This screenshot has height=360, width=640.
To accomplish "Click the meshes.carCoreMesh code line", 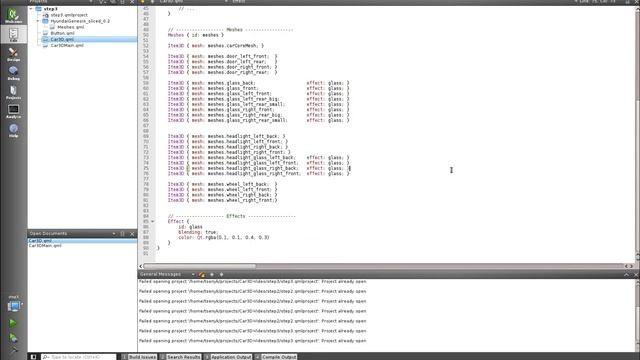I will [x=216, y=46].
